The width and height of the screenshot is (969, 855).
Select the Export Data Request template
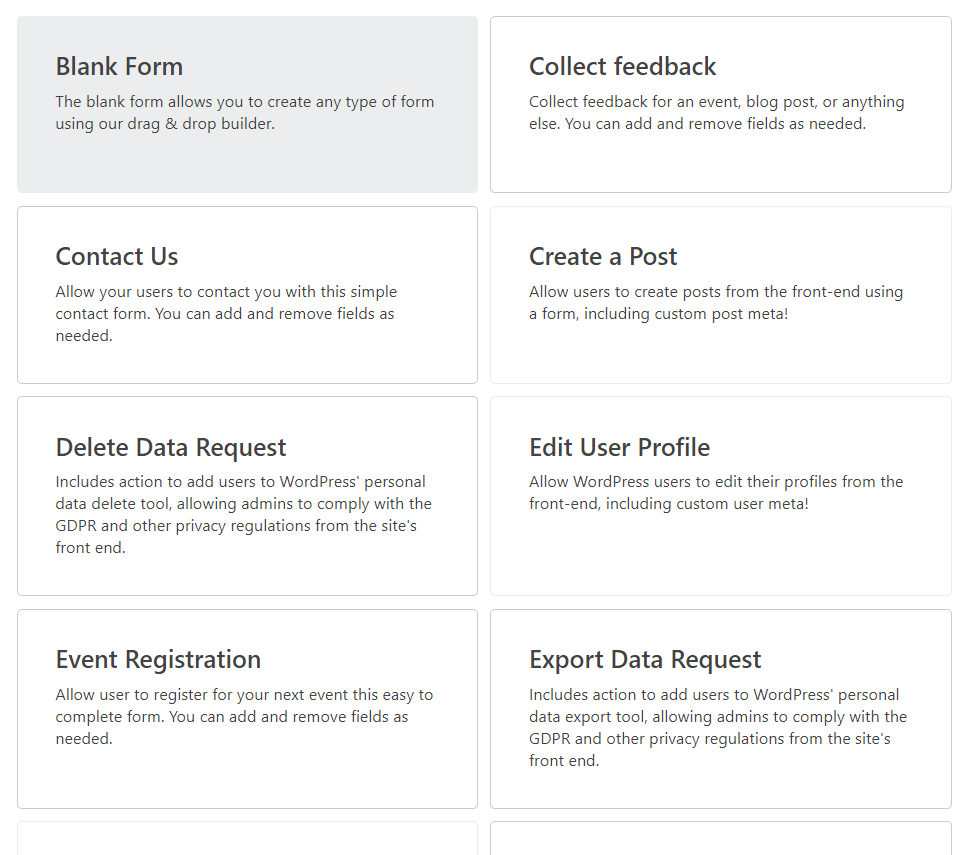coord(721,709)
